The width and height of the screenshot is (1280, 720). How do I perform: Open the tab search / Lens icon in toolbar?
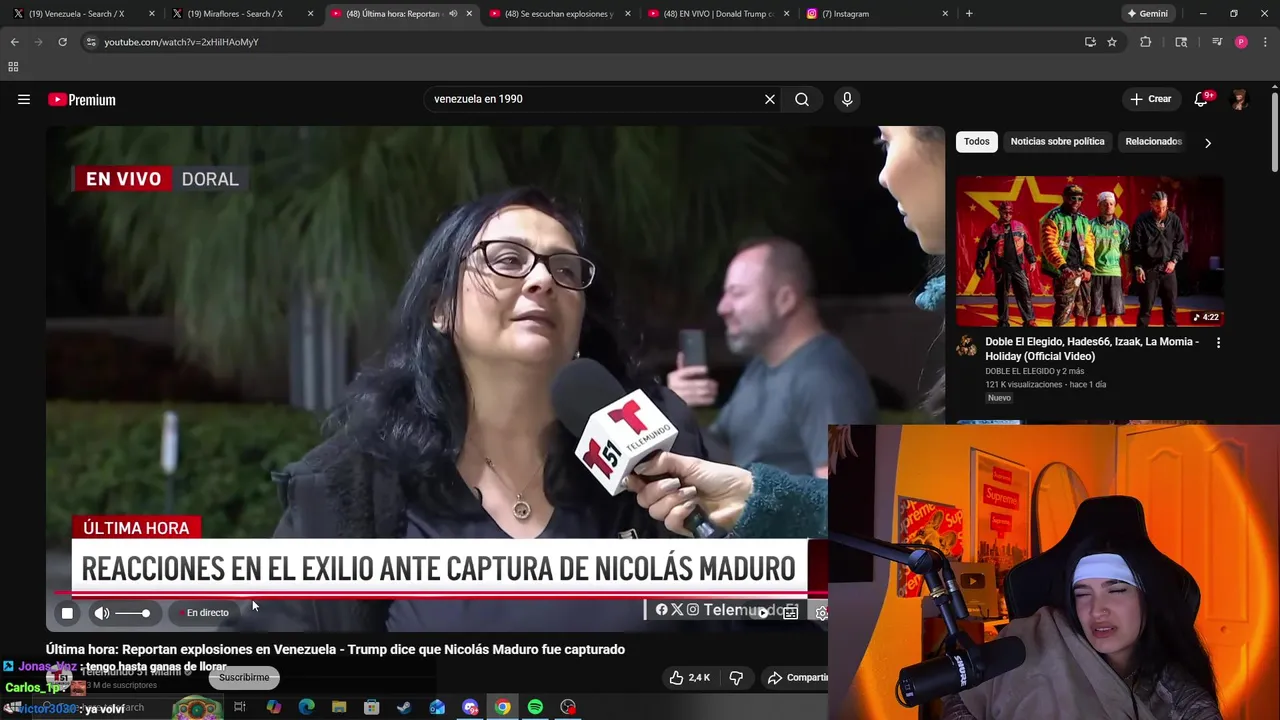1181,42
